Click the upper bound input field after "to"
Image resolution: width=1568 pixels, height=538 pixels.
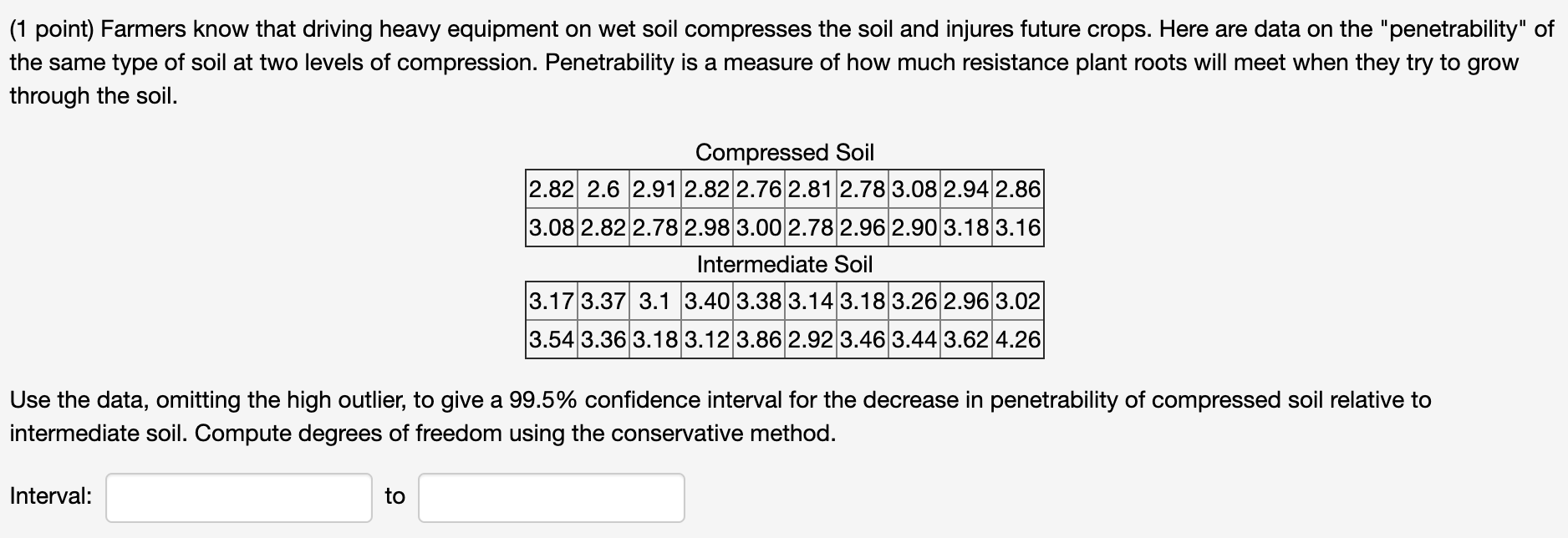pos(552,498)
